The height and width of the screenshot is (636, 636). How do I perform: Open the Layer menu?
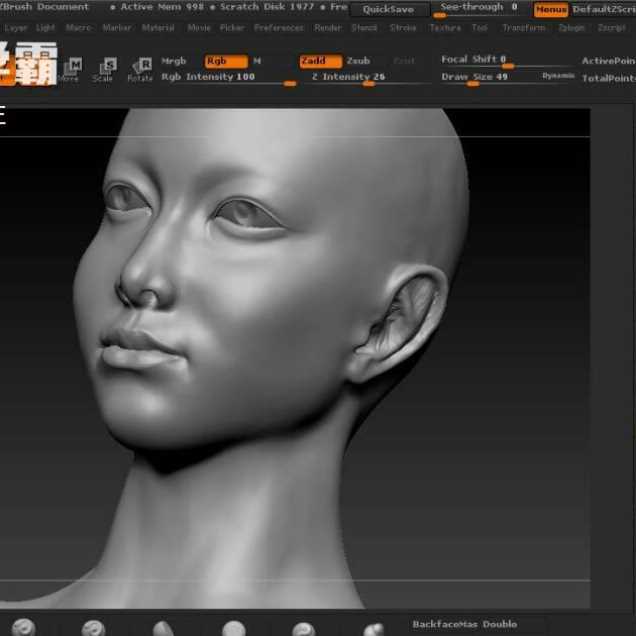point(16,28)
